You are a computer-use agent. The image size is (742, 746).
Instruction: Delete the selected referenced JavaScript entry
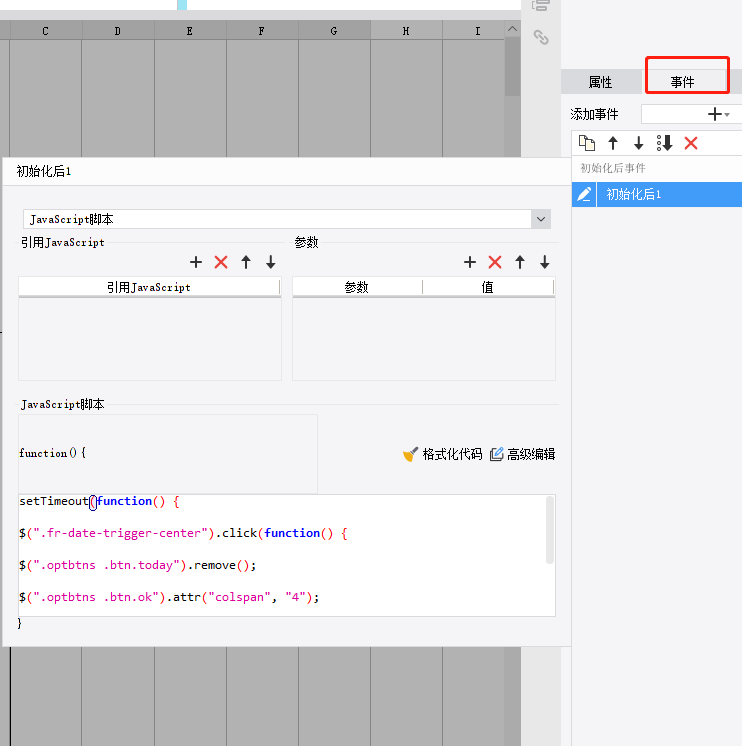coord(221,262)
